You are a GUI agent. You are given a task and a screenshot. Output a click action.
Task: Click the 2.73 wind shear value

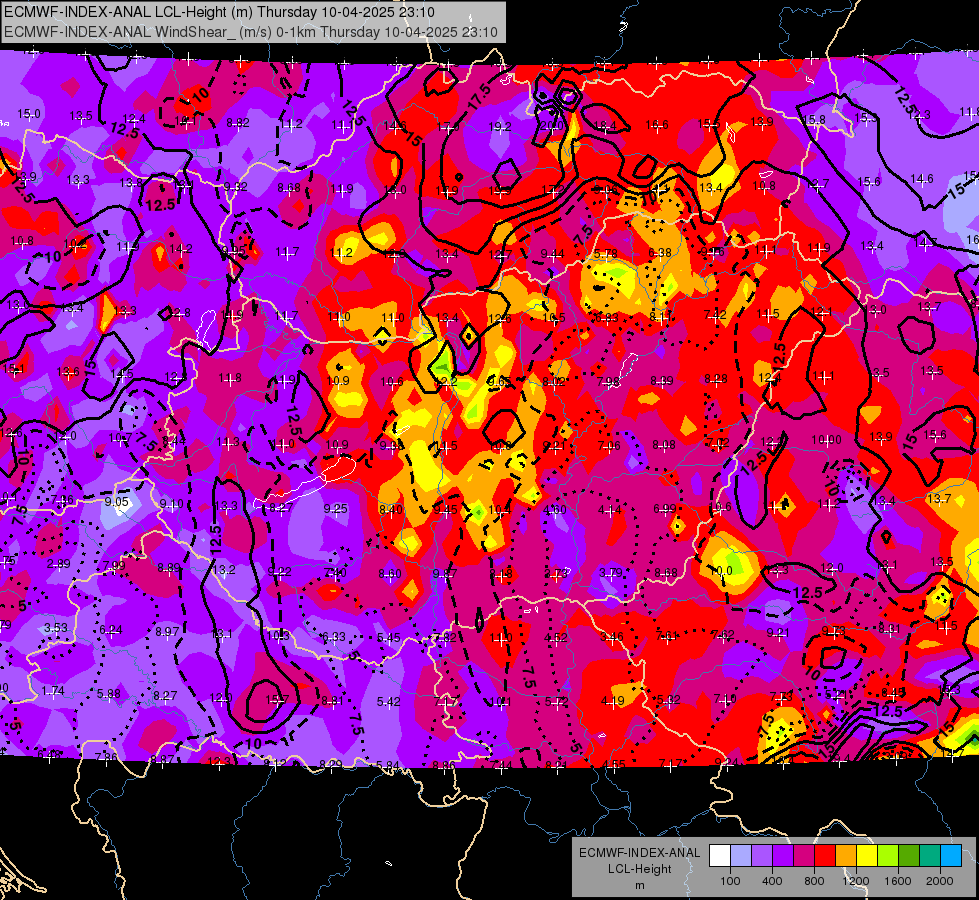tap(556, 573)
